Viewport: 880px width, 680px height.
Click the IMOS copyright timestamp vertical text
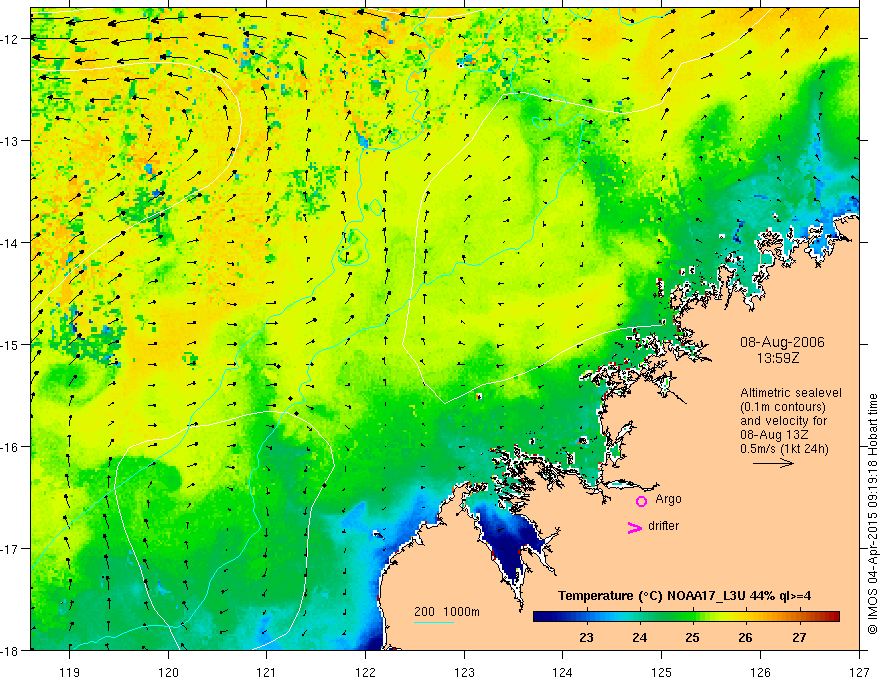click(873, 515)
